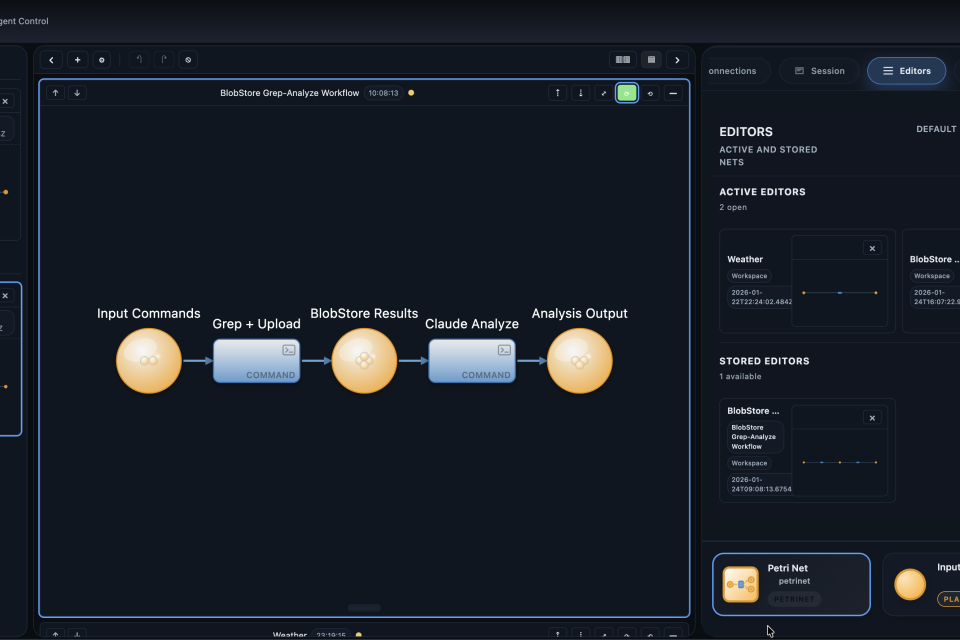This screenshot has width=960, height=640.
Task: Switch to the Editors tab
Action: [x=906, y=71]
